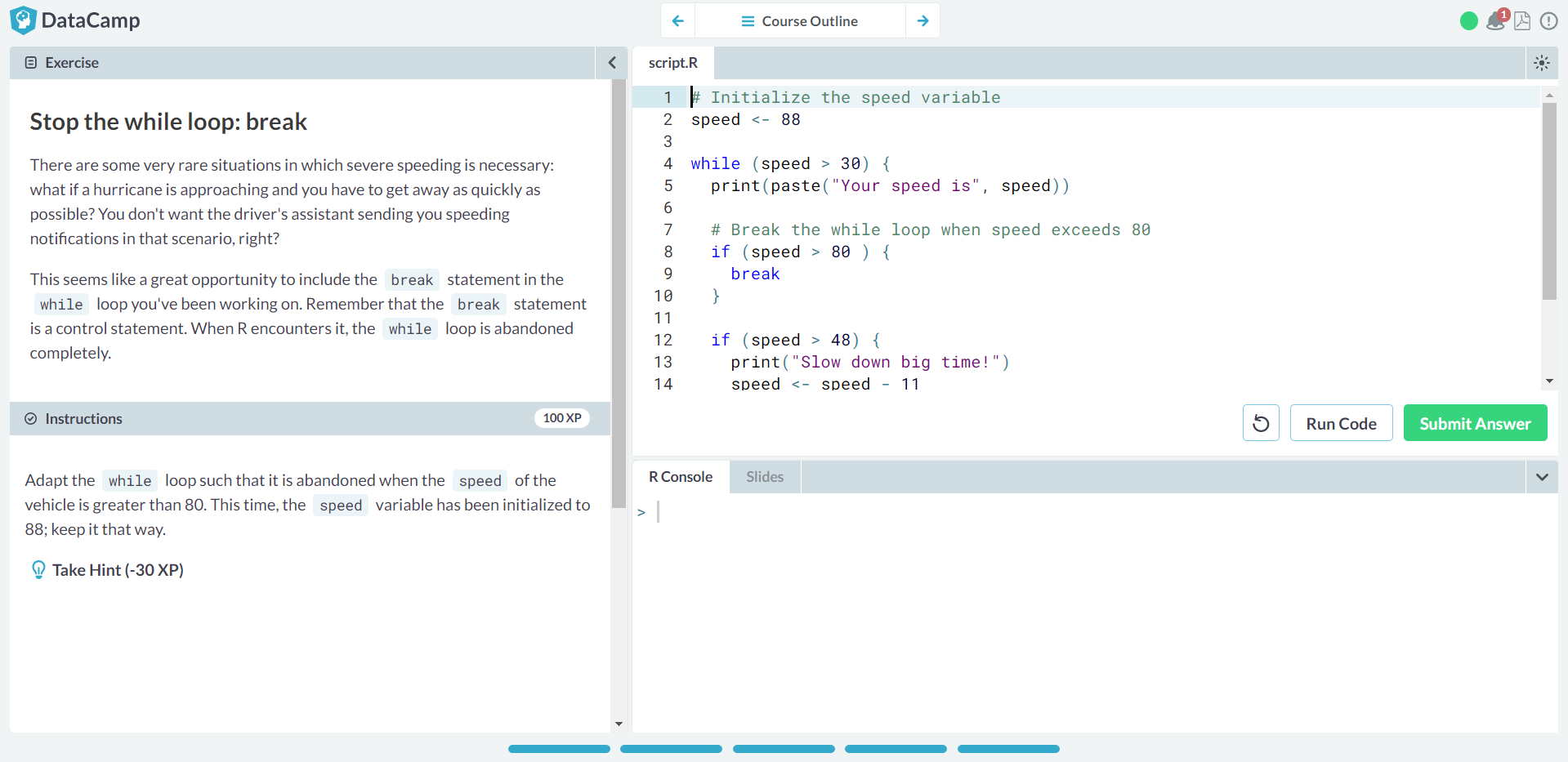1568x762 pixels.
Task: Select the script.R tab
Action: click(x=673, y=63)
